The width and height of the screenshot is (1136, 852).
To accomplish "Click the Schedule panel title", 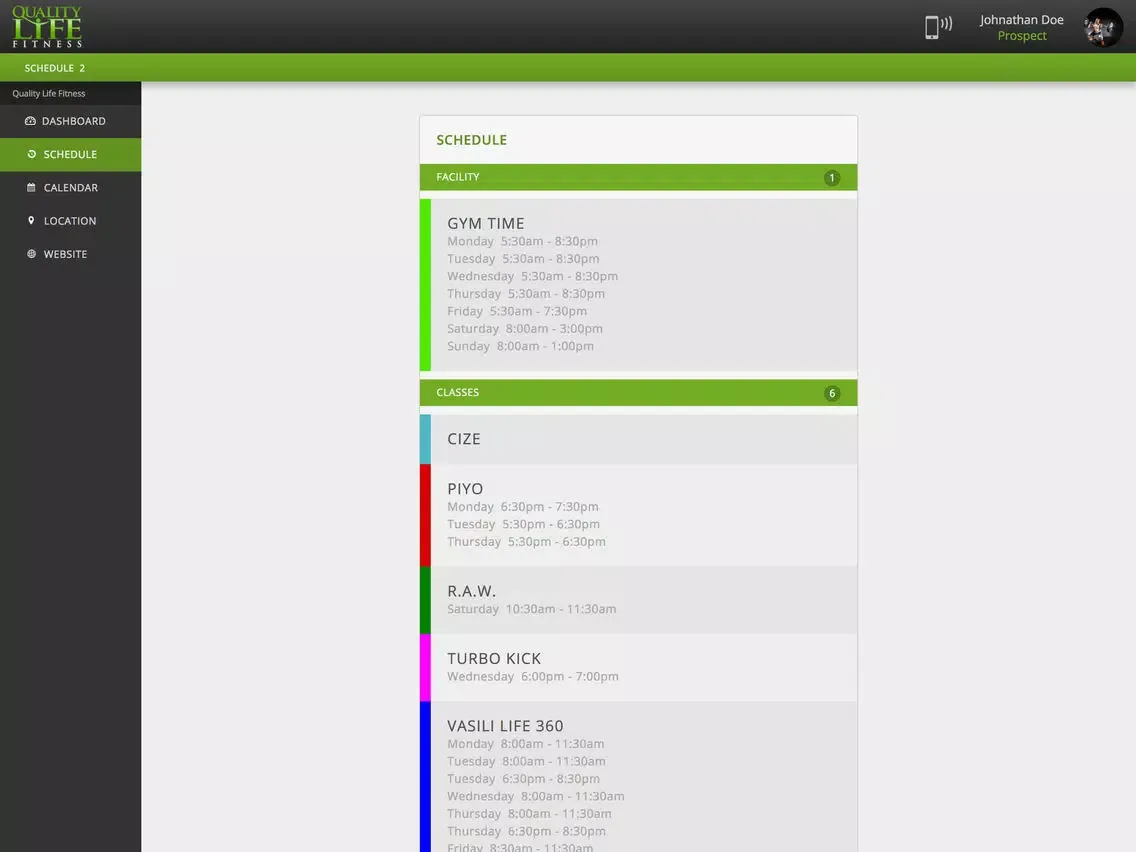I will click(x=472, y=140).
